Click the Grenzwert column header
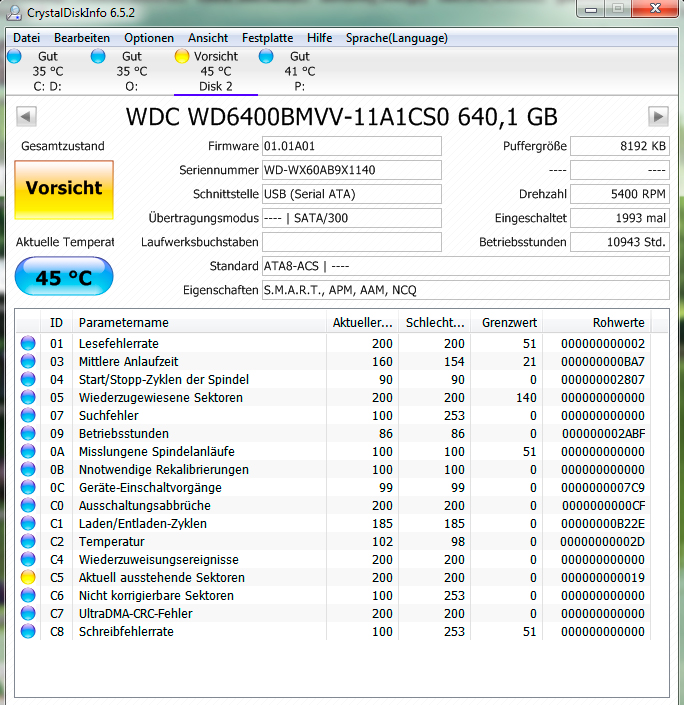 coord(506,322)
